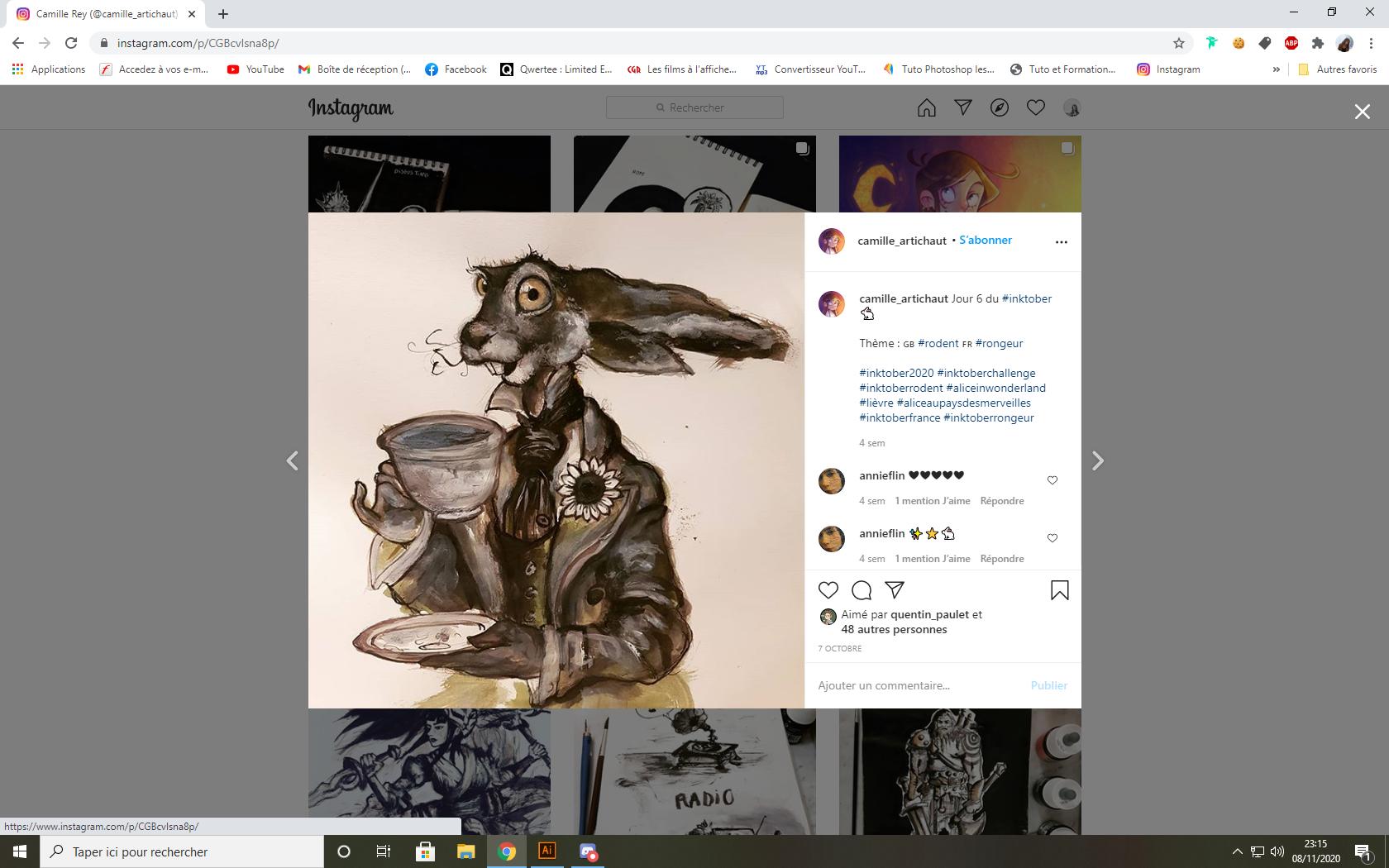Viewport: 1389px width, 868px height.
Task: Open the Chrome extensions puzzle icon
Action: click(1318, 43)
